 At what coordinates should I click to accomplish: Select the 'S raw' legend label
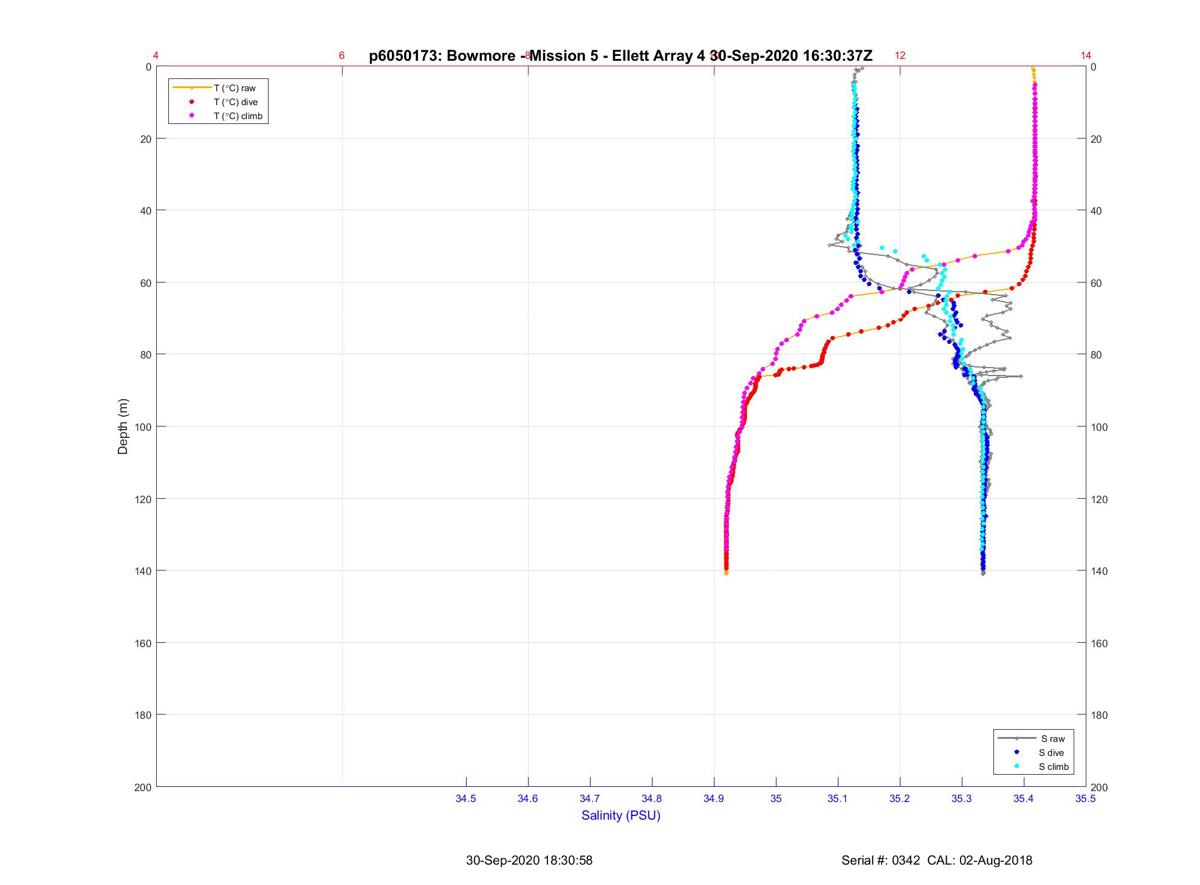pos(1052,738)
